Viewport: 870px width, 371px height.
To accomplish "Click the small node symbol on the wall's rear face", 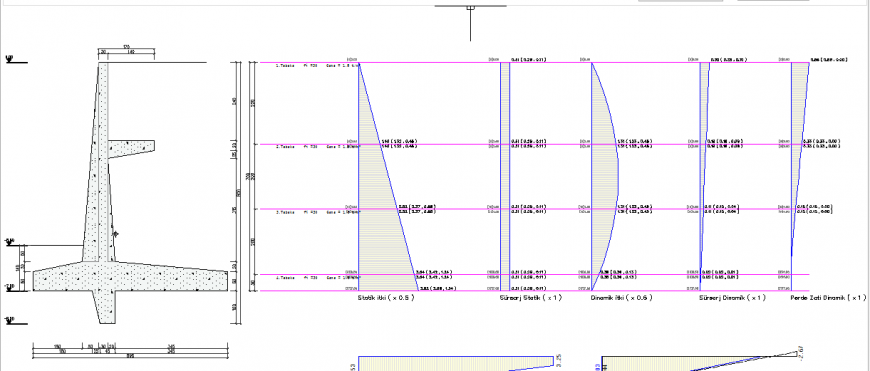I will [115, 234].
